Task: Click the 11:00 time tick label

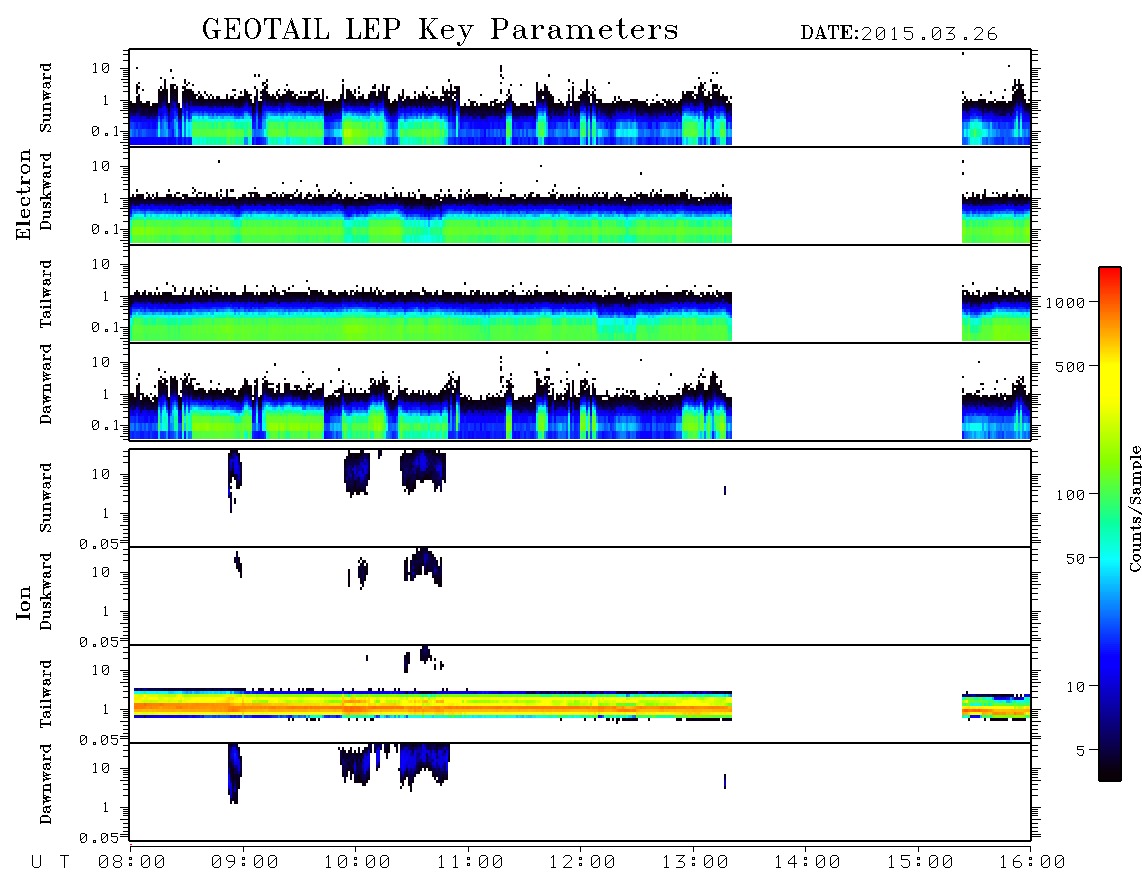Action: point(470,863)
